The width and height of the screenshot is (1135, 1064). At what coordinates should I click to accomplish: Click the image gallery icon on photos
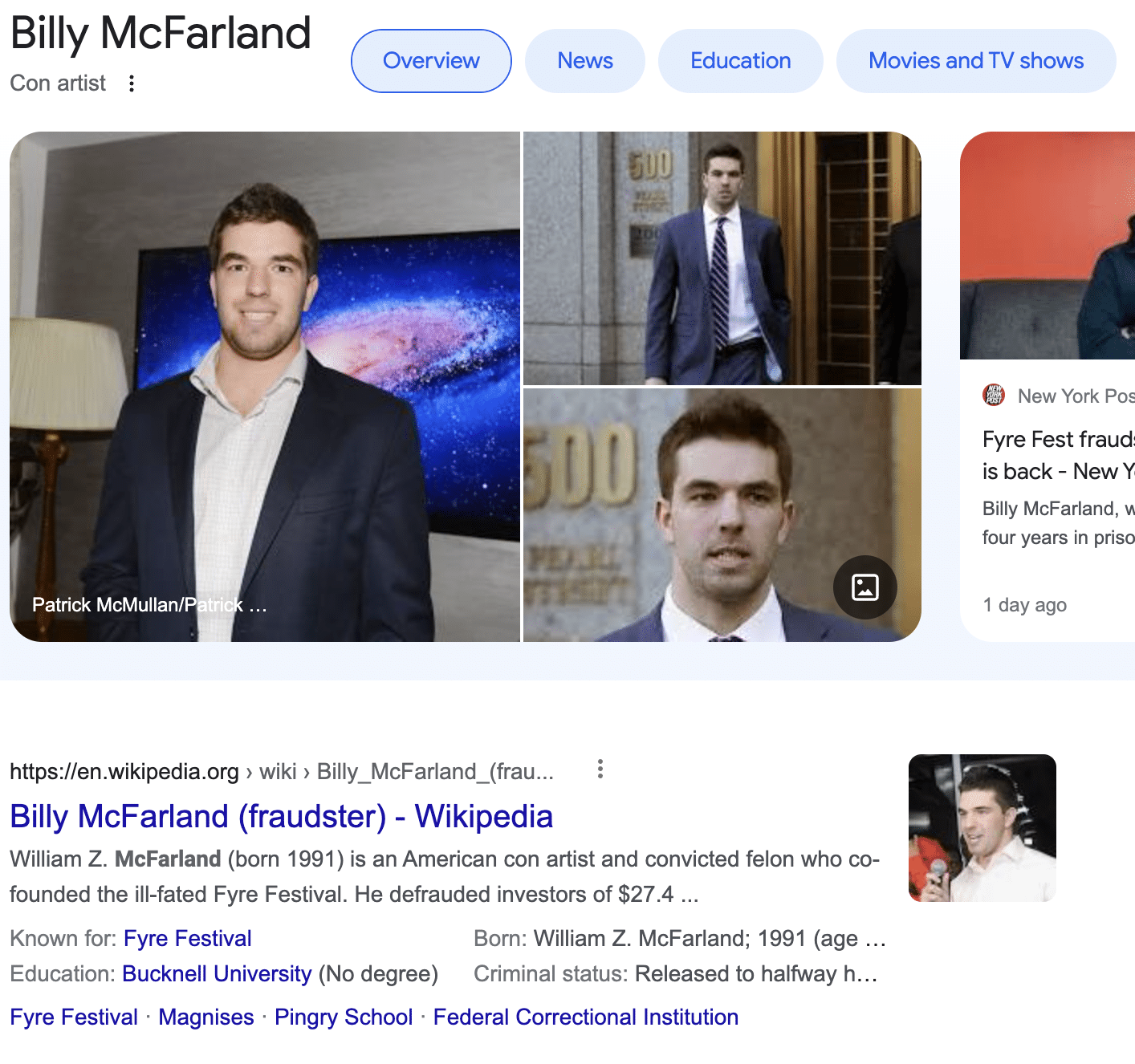(x=864, y=587)
